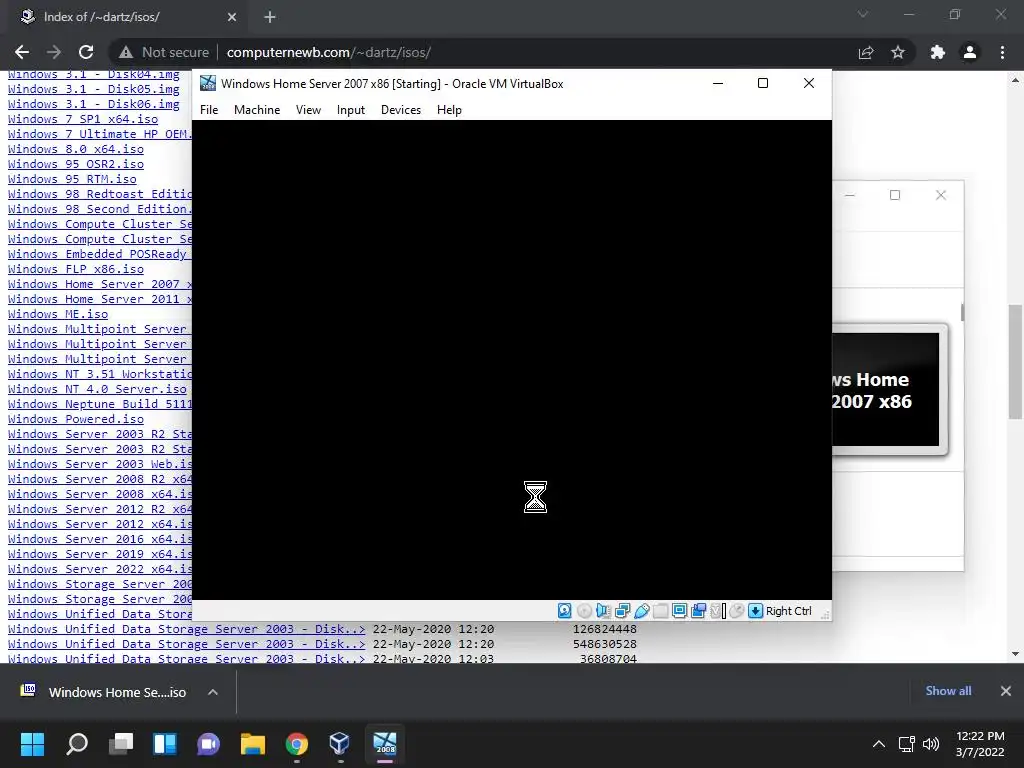Click the shared folders status icon
1024x768 pixels.
click(x=660, y=611)
